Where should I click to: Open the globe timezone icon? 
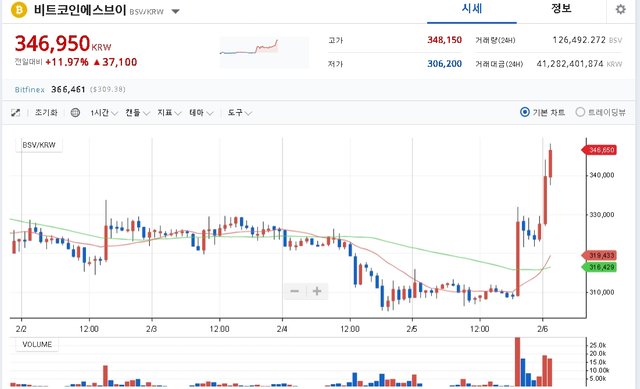[75, 113]
